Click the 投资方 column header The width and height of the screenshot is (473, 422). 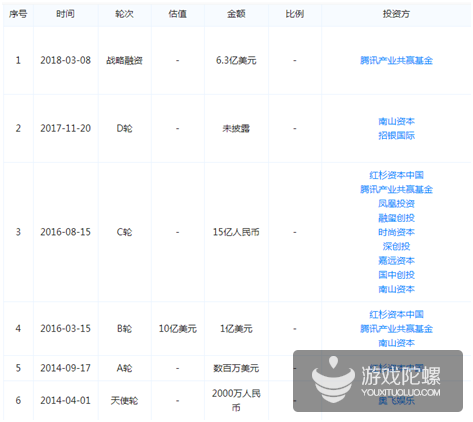click(396, 14)
